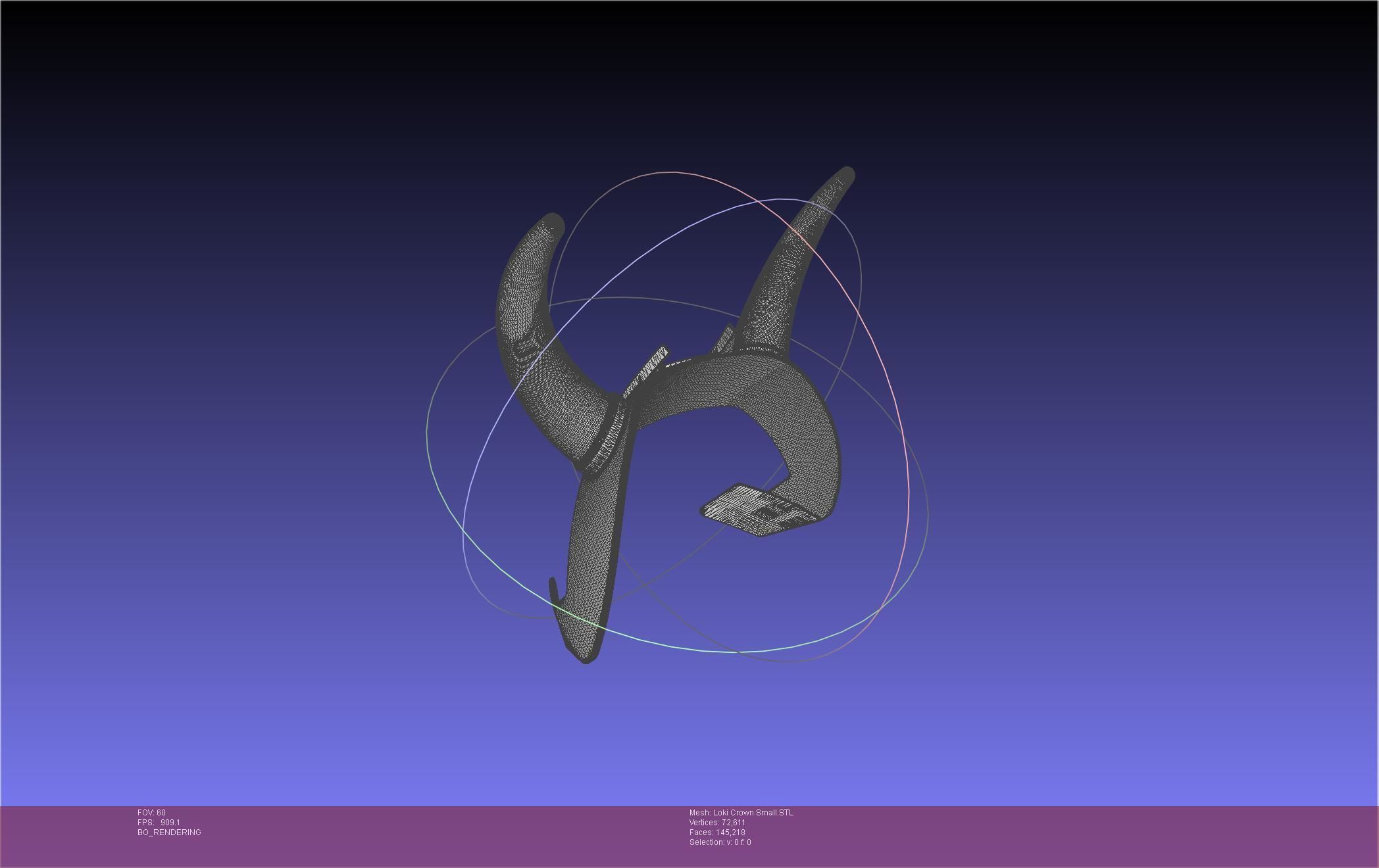Click the 'Selection: v: 0 f: 0' text
This screenshot has width=1379, height=868.
coord(720,842)
